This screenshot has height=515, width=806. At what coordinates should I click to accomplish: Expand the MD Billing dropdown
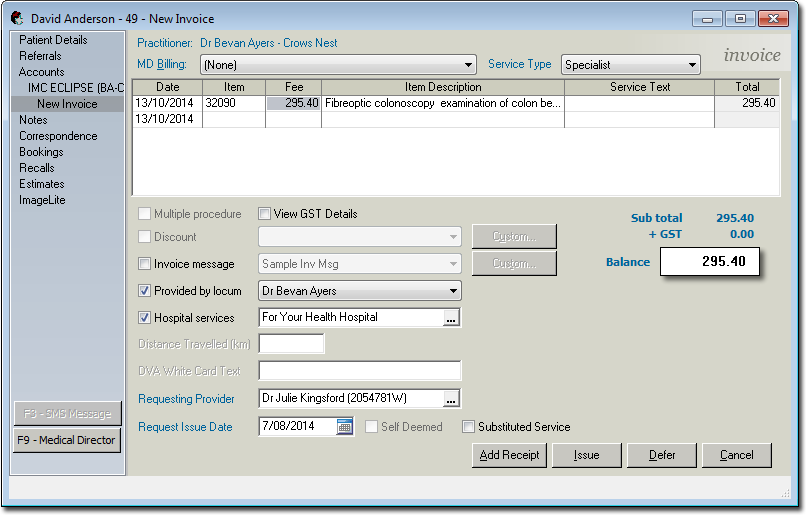[468, 65]
